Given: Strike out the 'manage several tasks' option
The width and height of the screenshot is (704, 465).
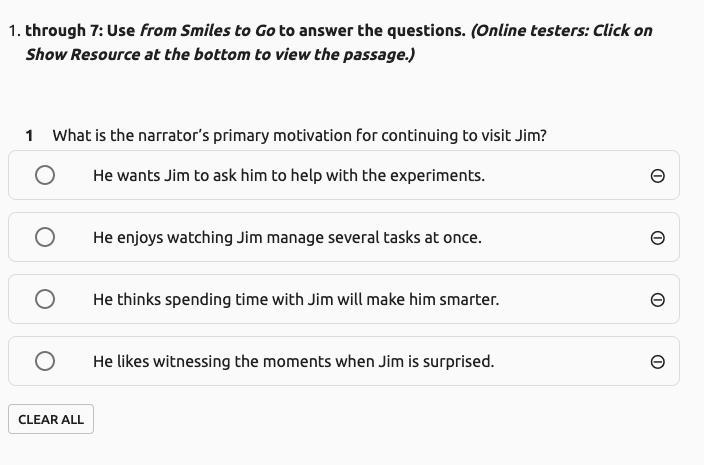Looking at the screenshot, I should 657,238.
